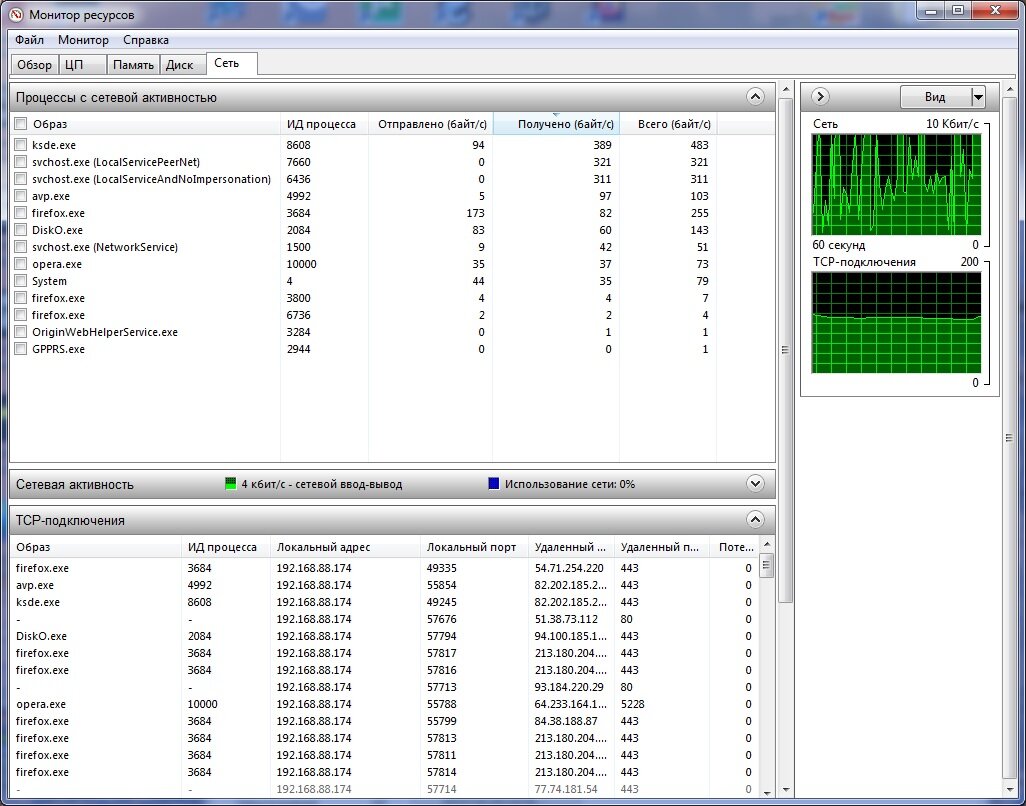Check the avp.exe process checkbox
The image size is (1026, 806).
tap(21, 196)
